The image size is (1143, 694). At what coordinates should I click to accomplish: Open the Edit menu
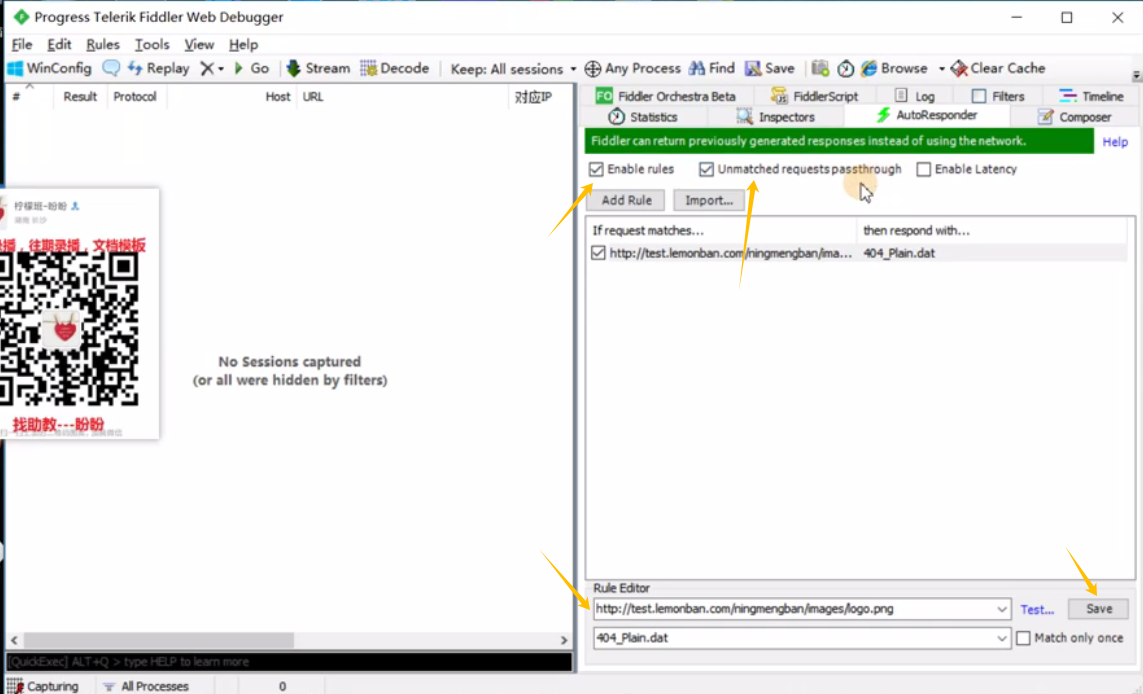[x=59, y=44]
